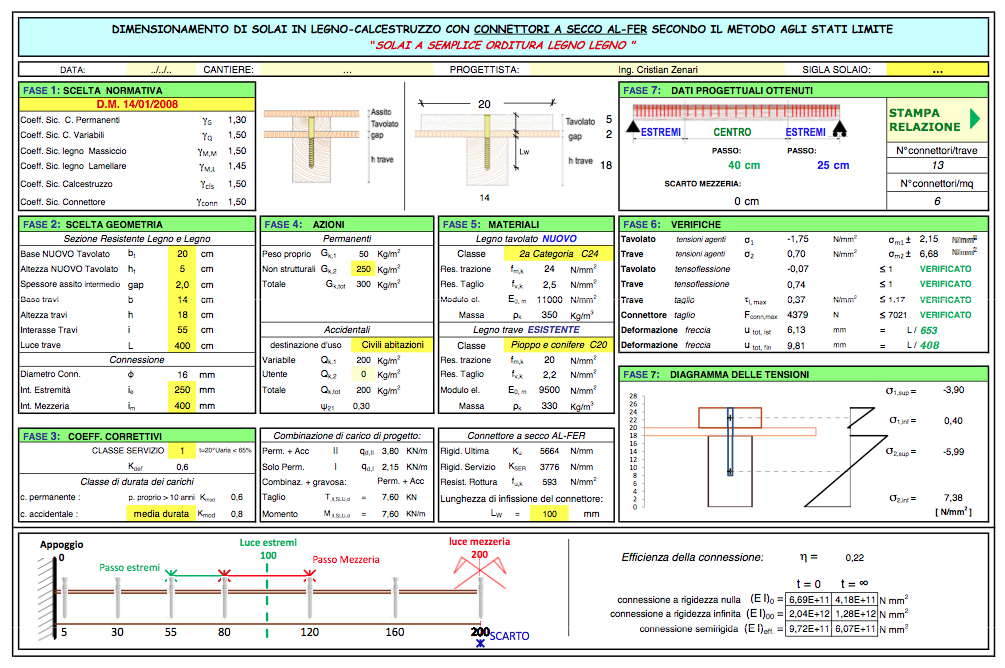Click the (EI)eff t=0 value 9,72E+11
This screenshot has height=668, width=1005.
coord(808,629)
